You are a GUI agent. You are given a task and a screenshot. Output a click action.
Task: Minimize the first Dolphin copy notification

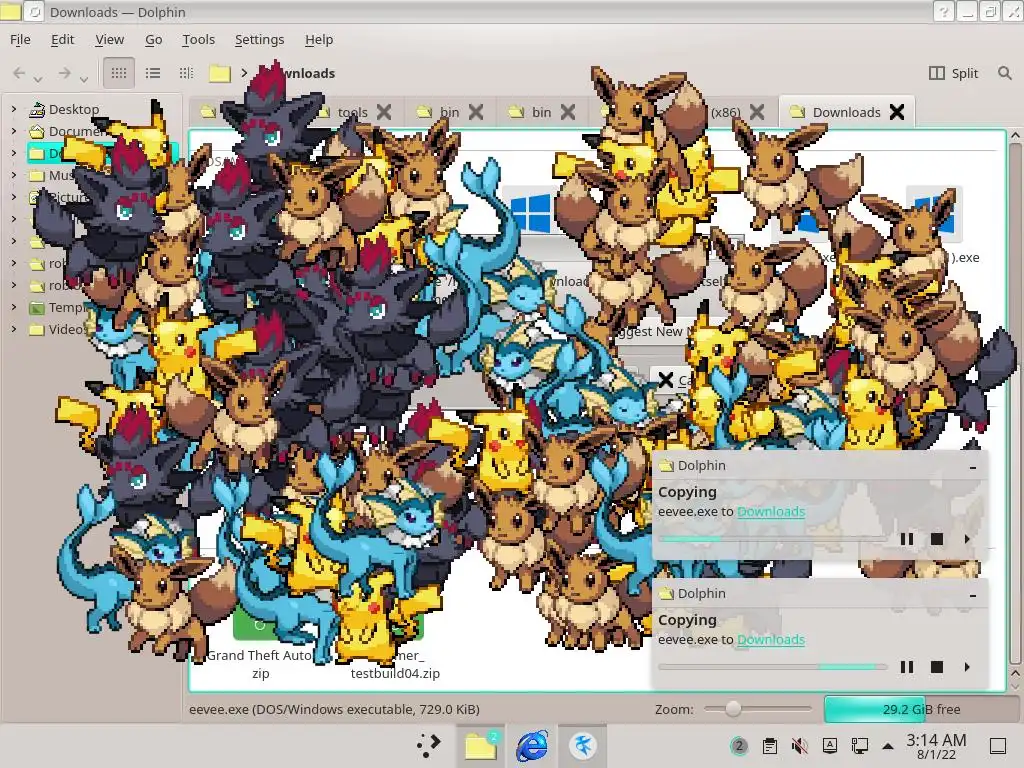[x=973, y=467]
